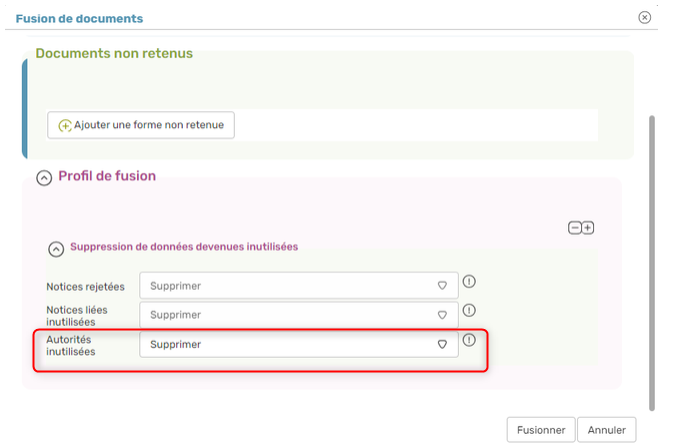Image resolution: width=681 pixels, height=443 pixels.
Task: Open the Notices liées inutilisées dropdown
Action: [x=299, y=315]
